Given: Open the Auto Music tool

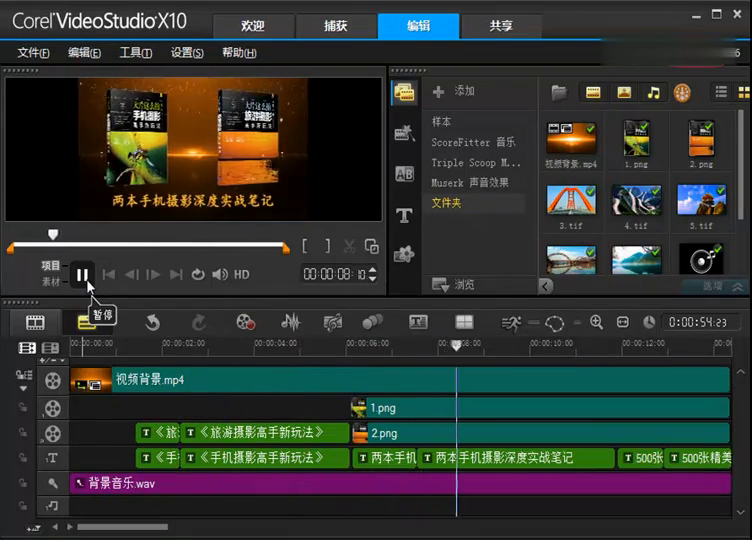Looking at the screenshot, I should pyautogui.click(x=333, y=322).
